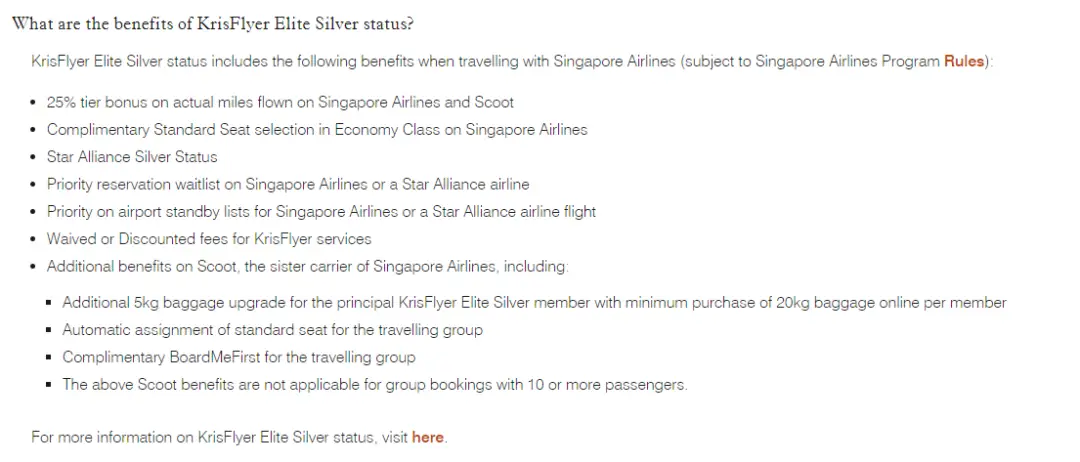This screenshot has height=462, width=1080.
Task: Open the Rules link in the intro
Action: tap(964, 61)
